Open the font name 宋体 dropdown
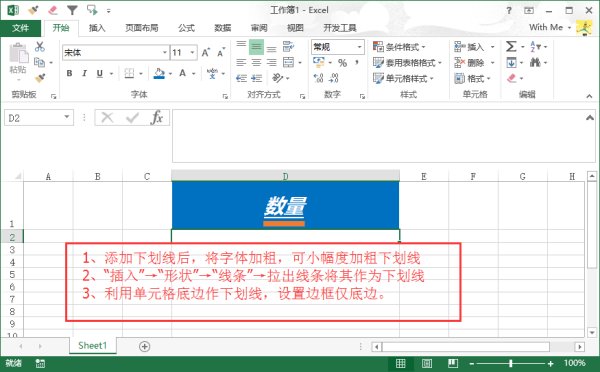The width and height of the screenshot is (600, 372). tap(165, 52)
